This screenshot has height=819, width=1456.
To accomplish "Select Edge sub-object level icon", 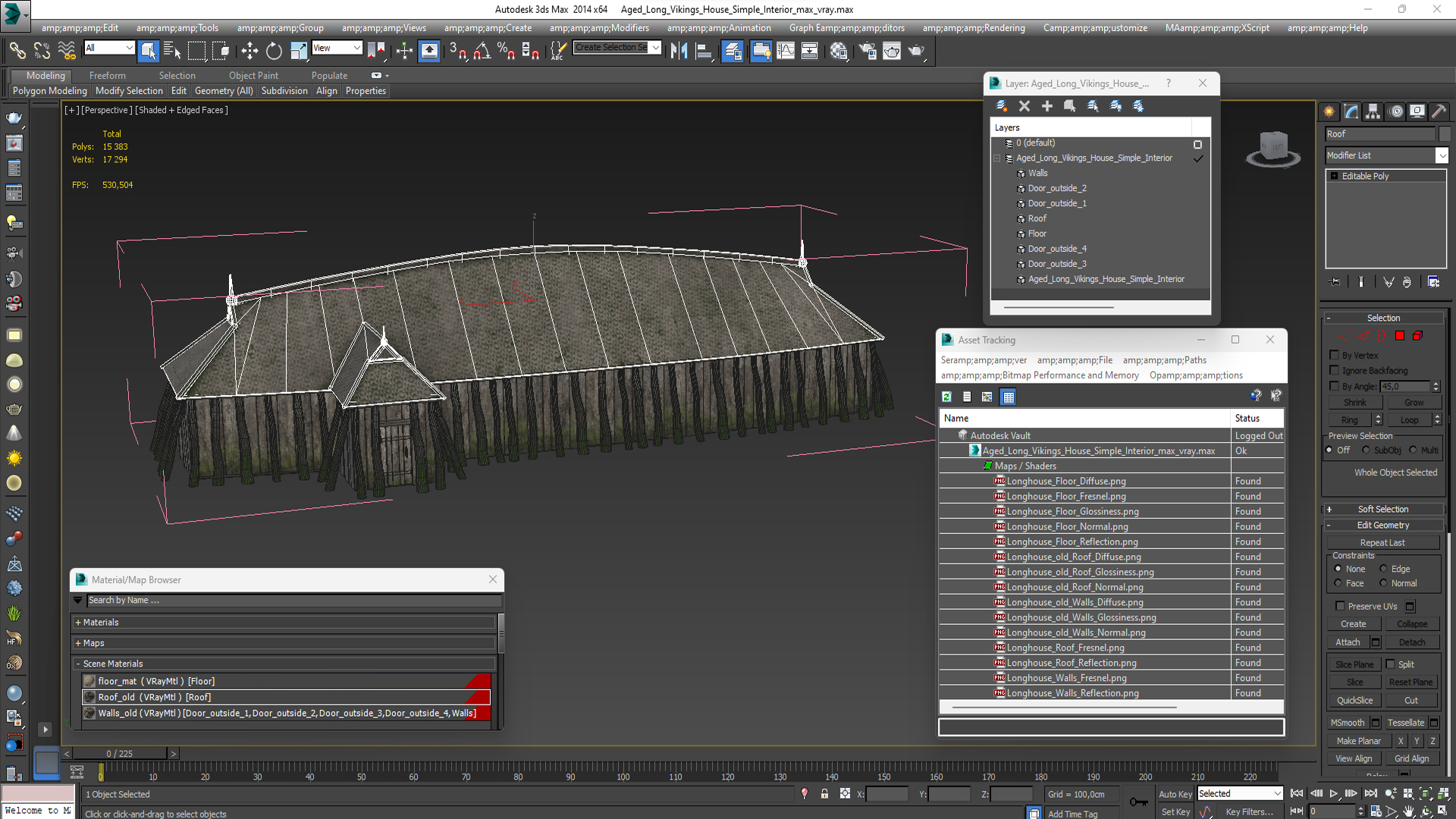I will (x=1363, y=336).
